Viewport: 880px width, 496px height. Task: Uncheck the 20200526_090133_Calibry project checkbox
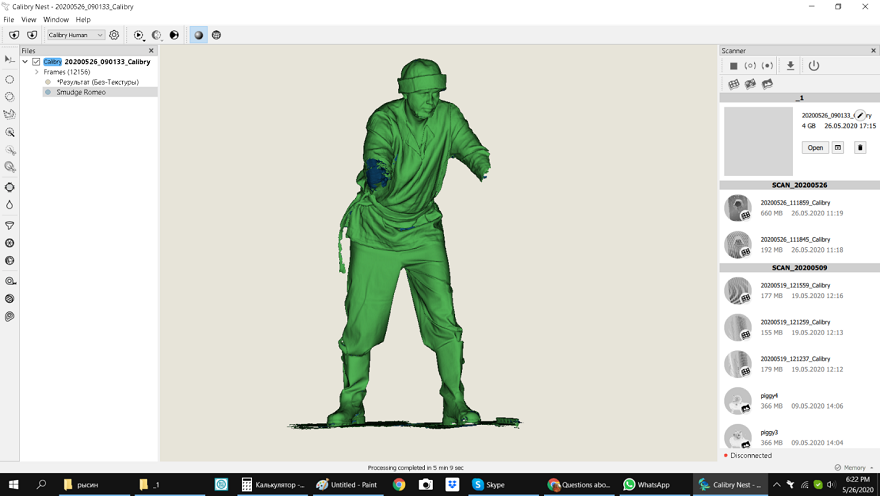click(x=36, y=62)
